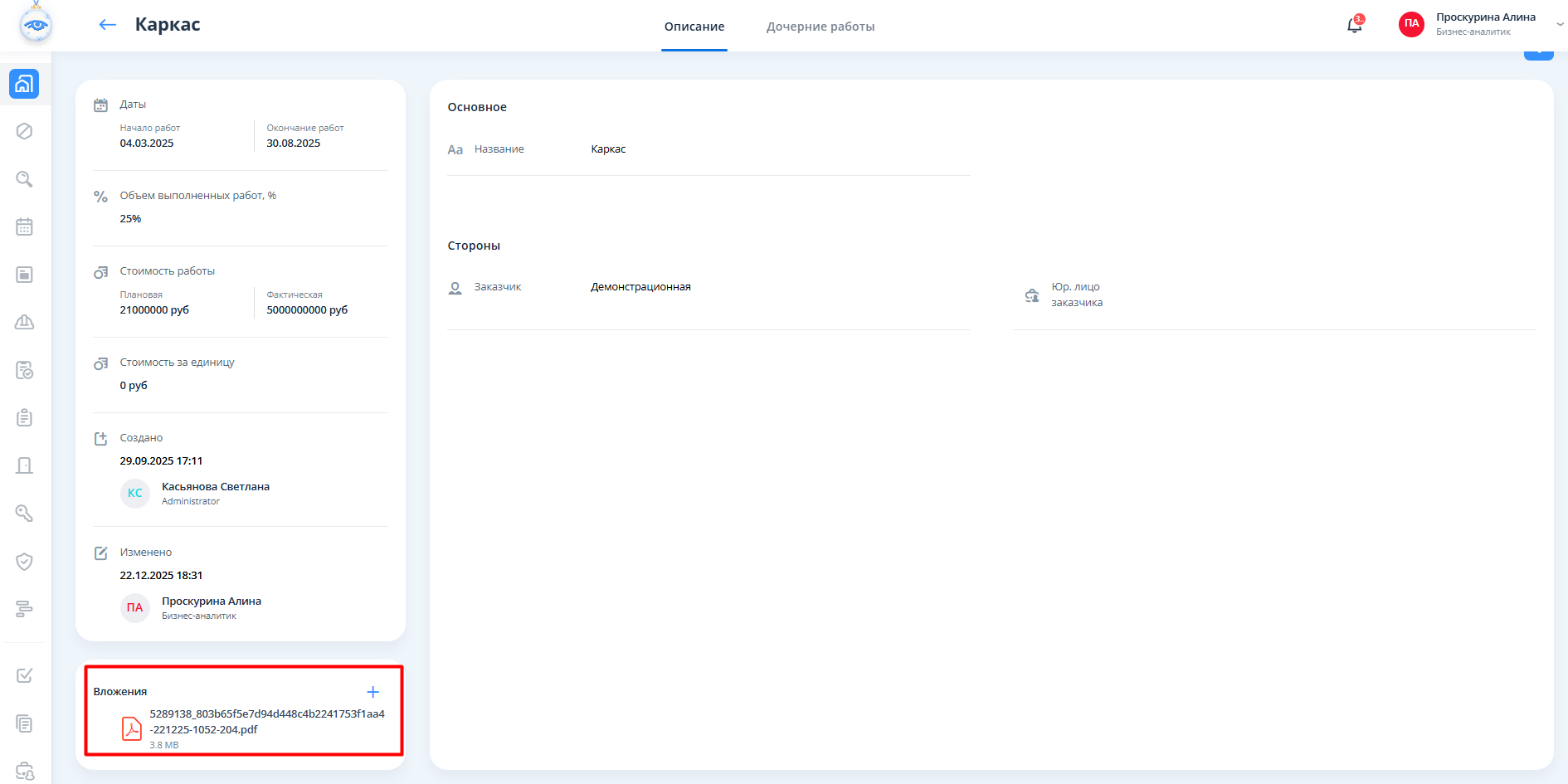This screenshot has width=1568, height=784.
Task: Open the clipboard list icon in sidebar
Action: pyautogui.click(x=24, y=417)
